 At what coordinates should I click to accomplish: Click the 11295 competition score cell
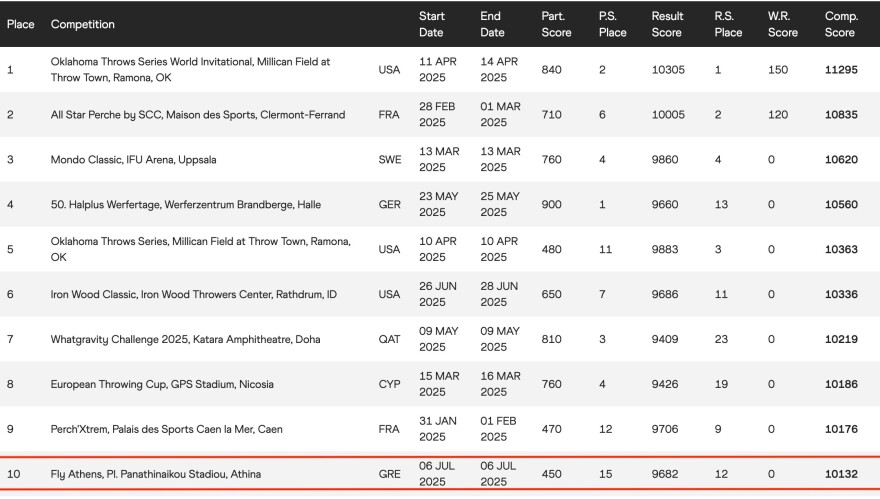[x=841, y=70]
